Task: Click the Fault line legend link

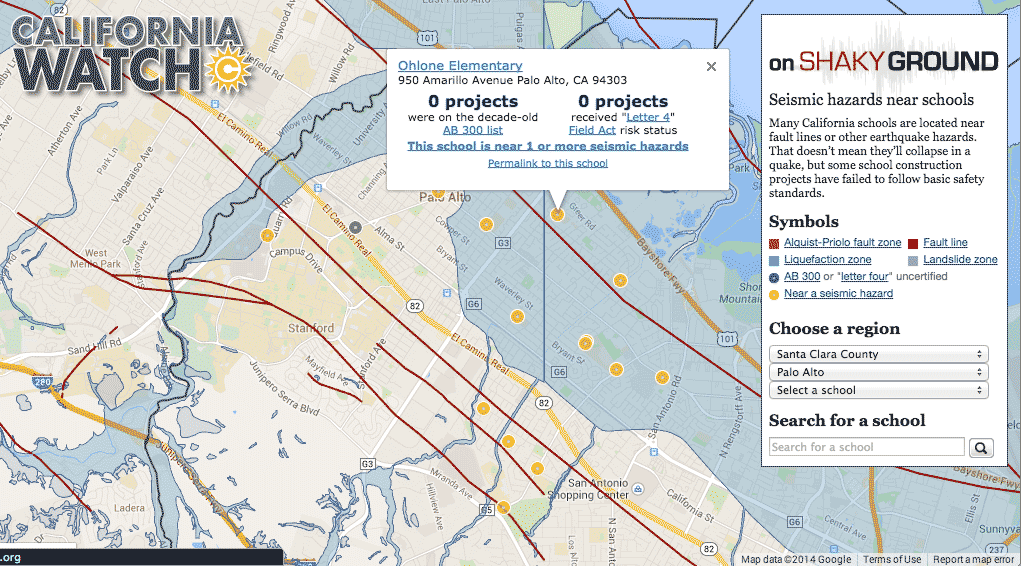Action: point(945,242)
